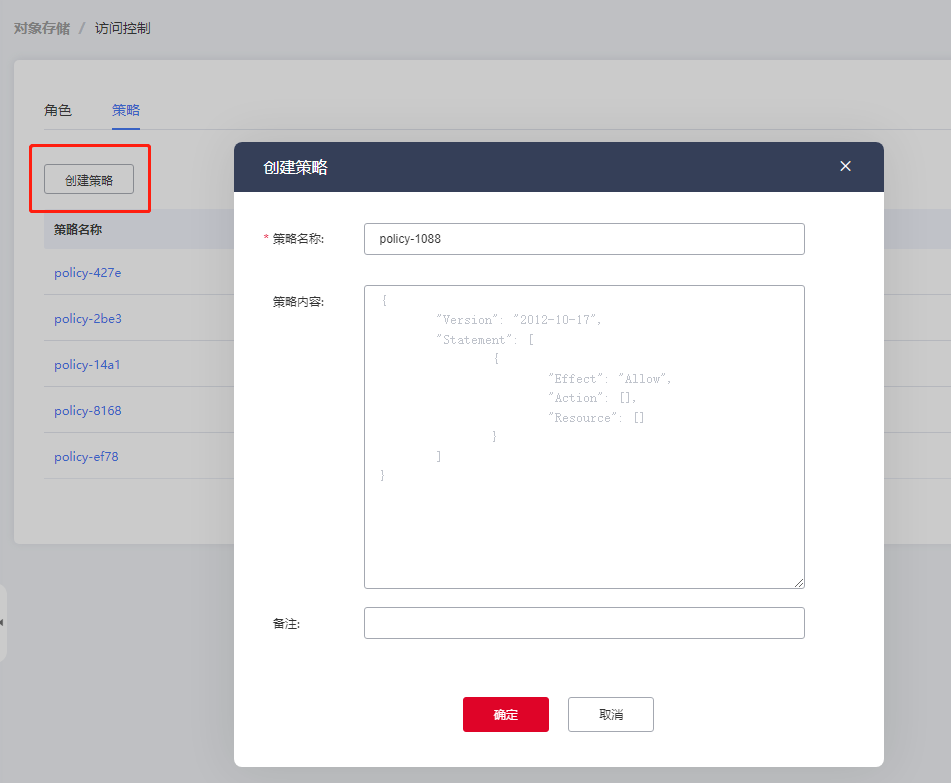Select the 策略 tab
The height and width of the screenshot is (783, 951).
pyautogui.click(x=126, y=110)
